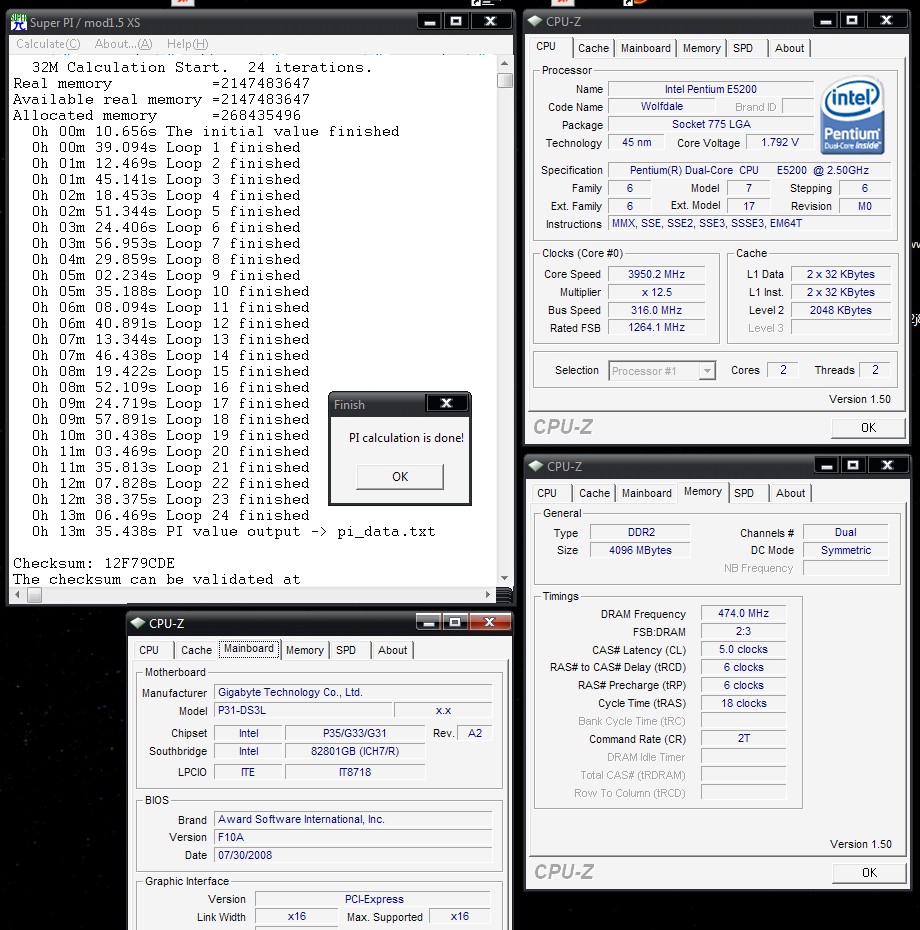Click the Loop 24 finished line
The image size is (920, 930).
[171, 515]
